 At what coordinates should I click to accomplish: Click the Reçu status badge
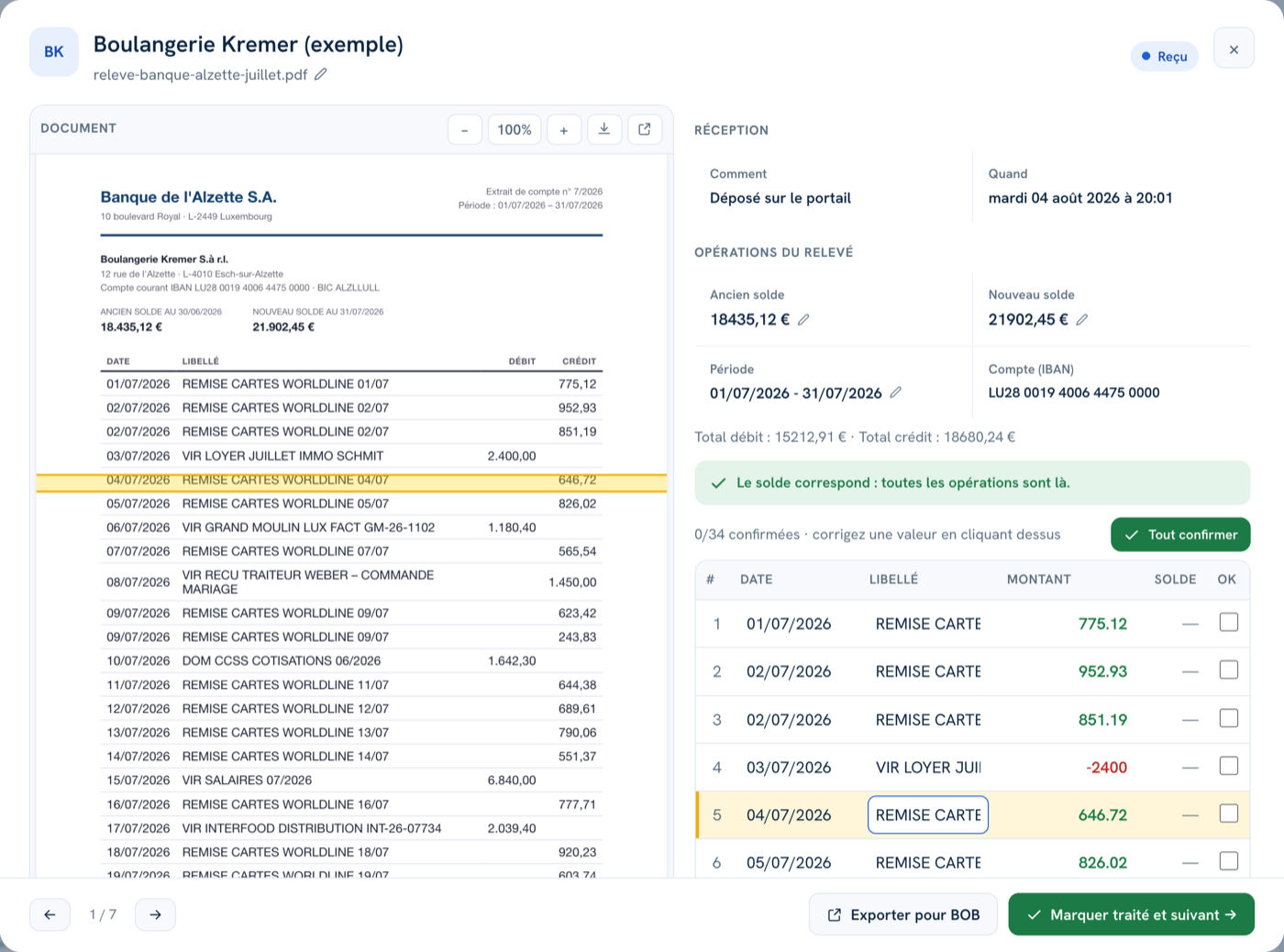[1165, 56]
